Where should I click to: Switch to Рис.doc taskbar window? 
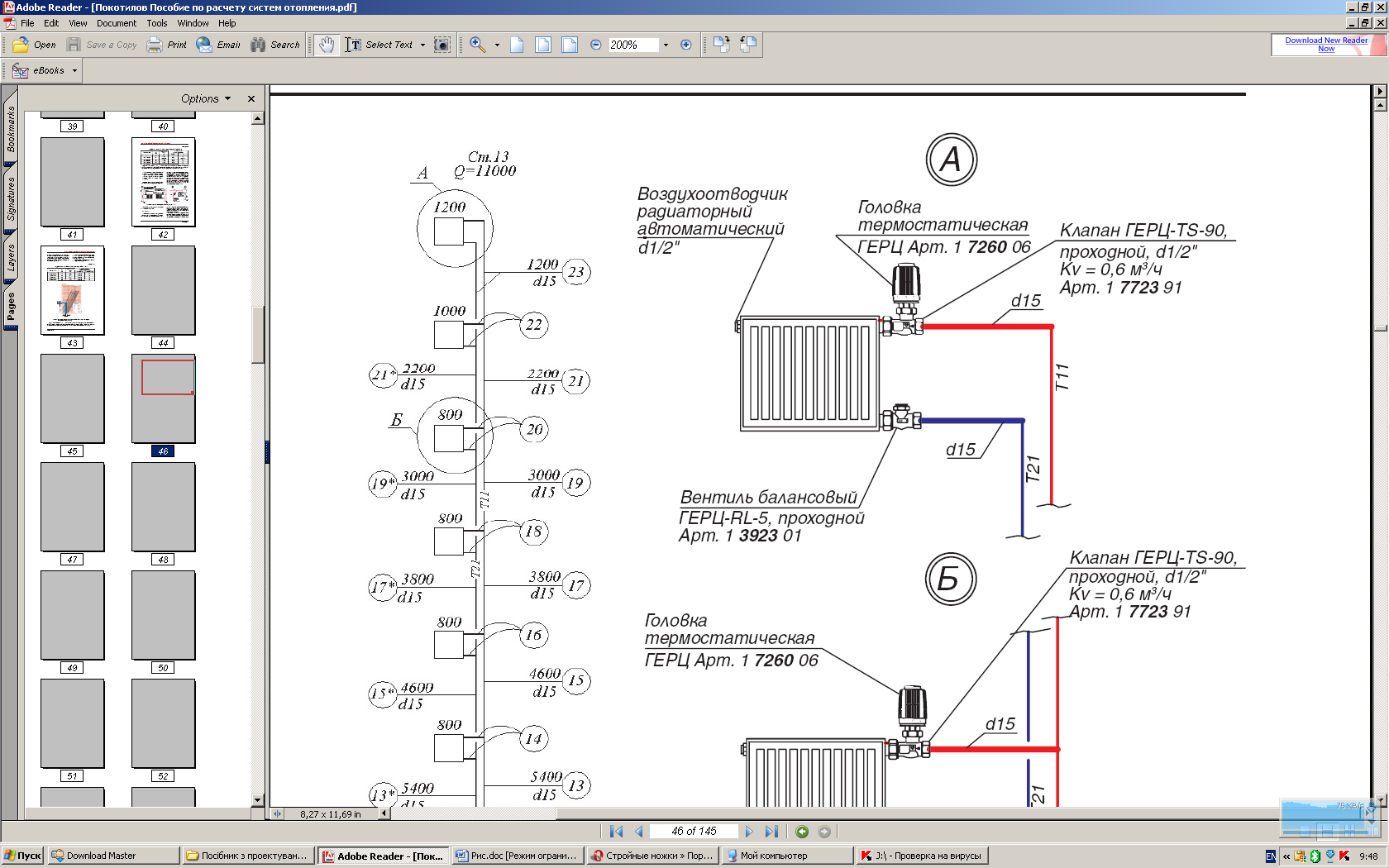pos(518,856)
